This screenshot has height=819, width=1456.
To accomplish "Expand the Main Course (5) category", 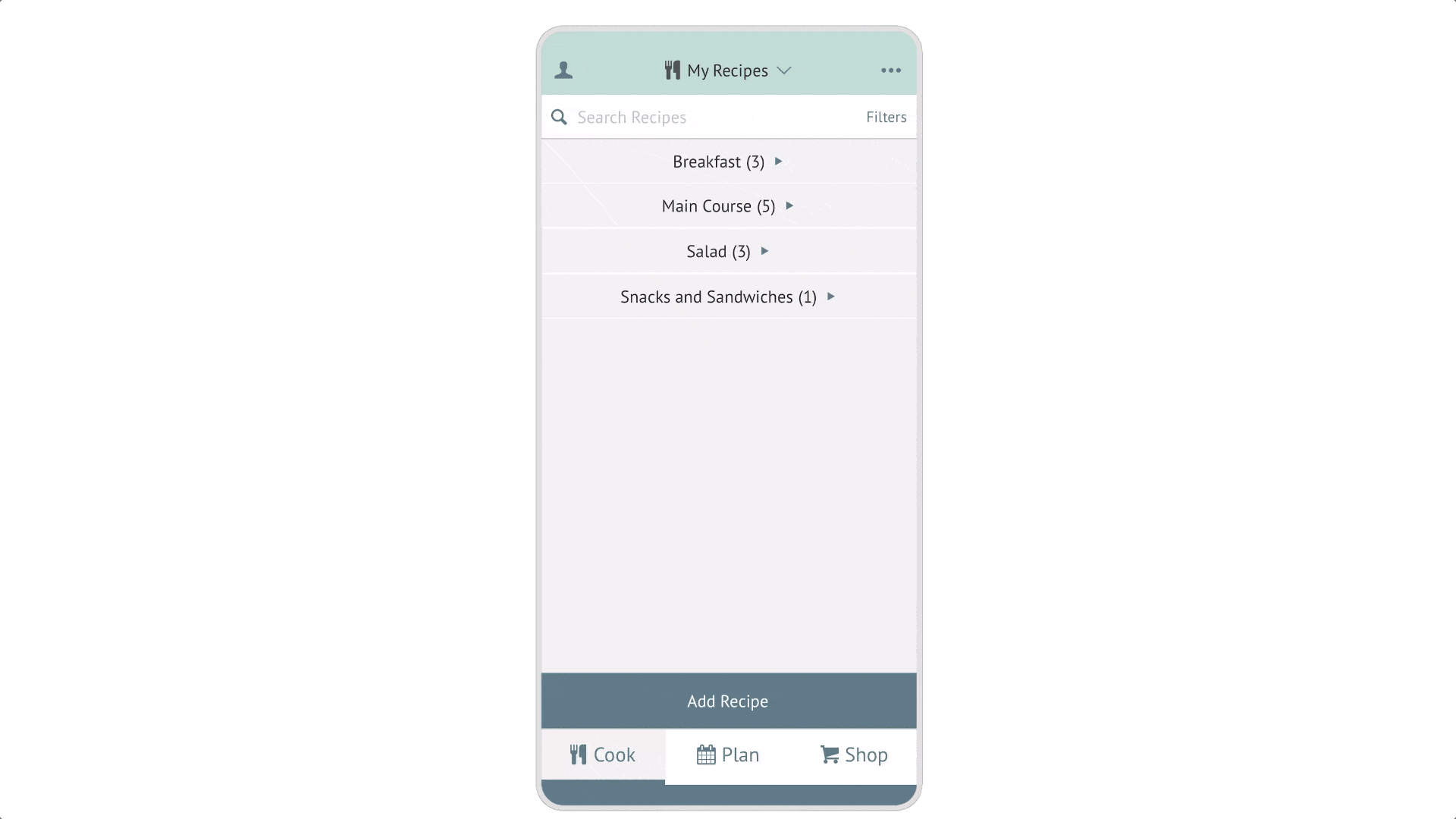I will 728,206.
